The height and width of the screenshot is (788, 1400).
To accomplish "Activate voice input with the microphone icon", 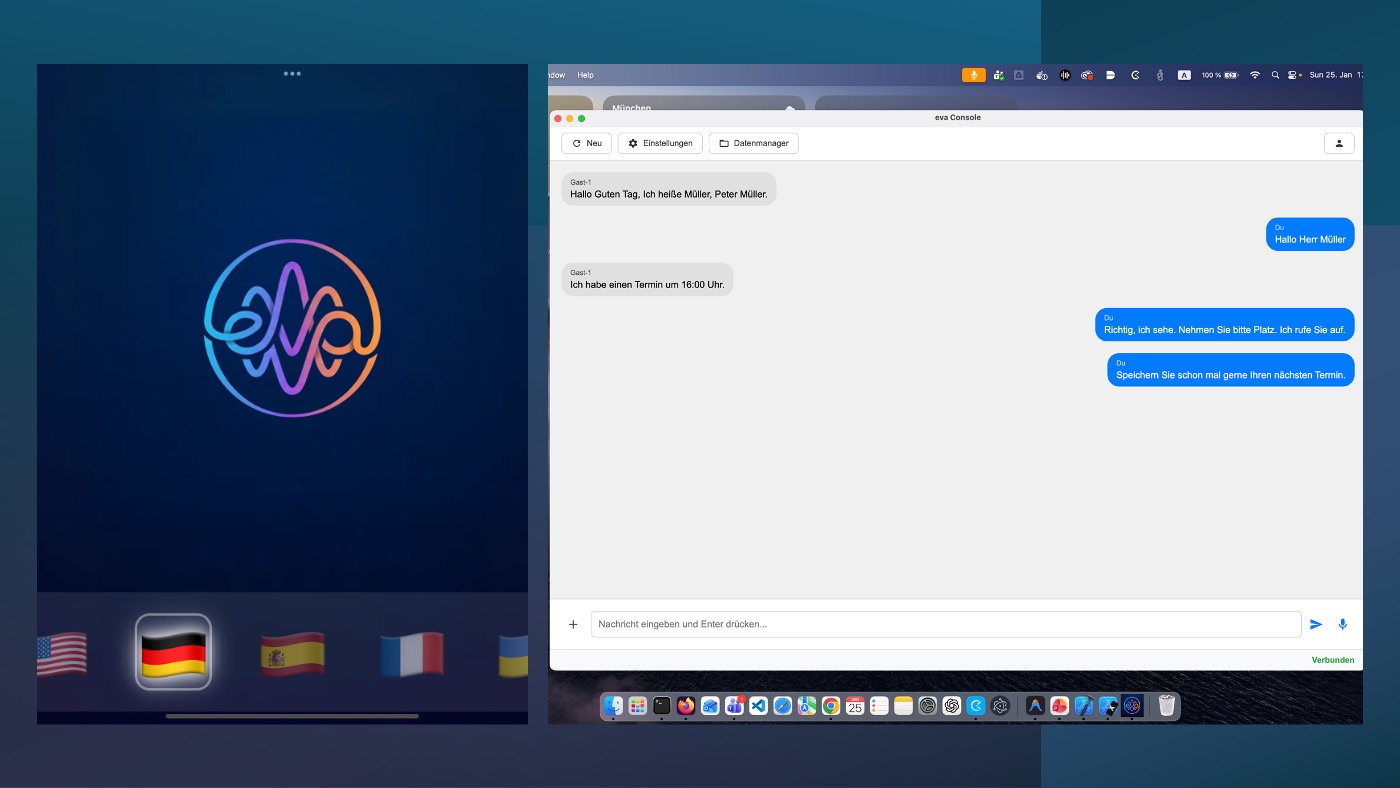I will click(1342, 623).
